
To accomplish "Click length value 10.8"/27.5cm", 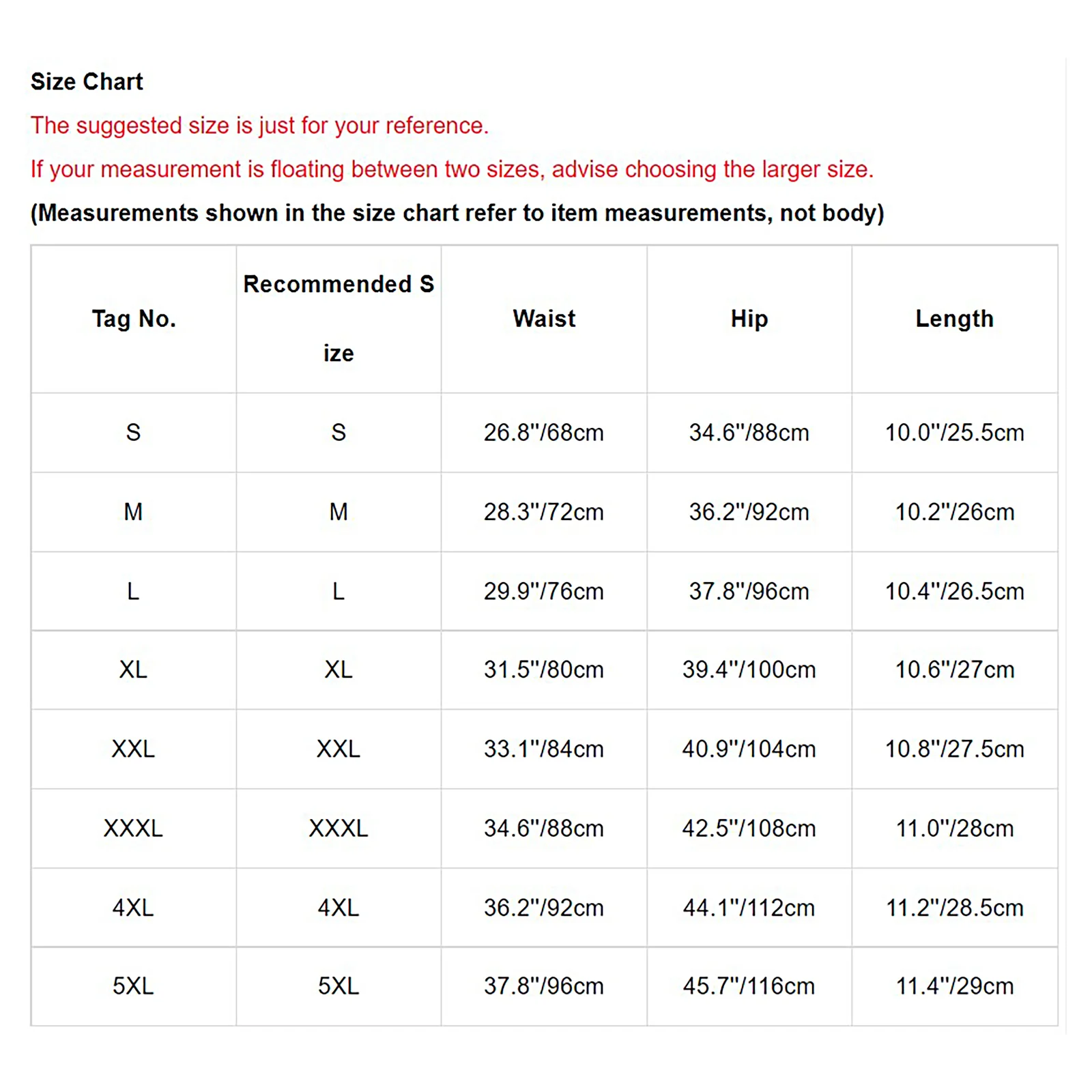I will pos(954,749).
